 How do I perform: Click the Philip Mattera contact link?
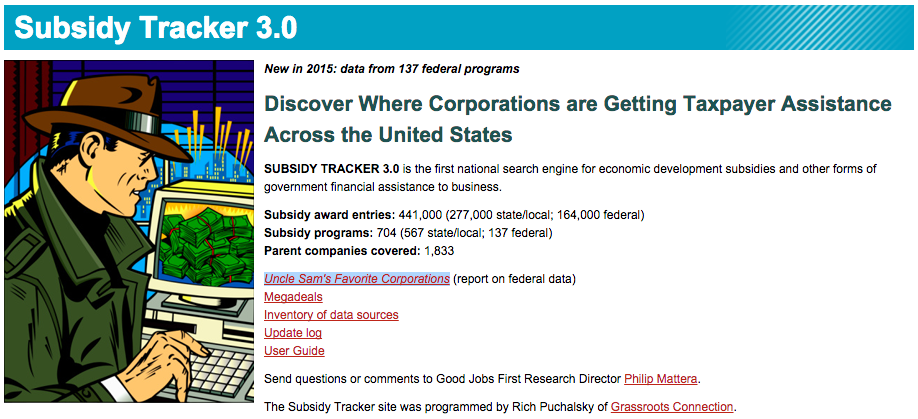pos(662,379)
